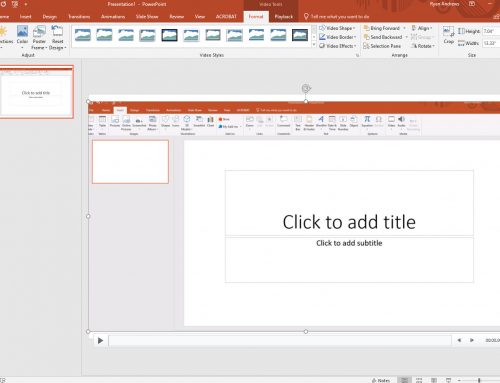
Task: Select the Video Tools Format tab
Action: (x=256, y=16)
